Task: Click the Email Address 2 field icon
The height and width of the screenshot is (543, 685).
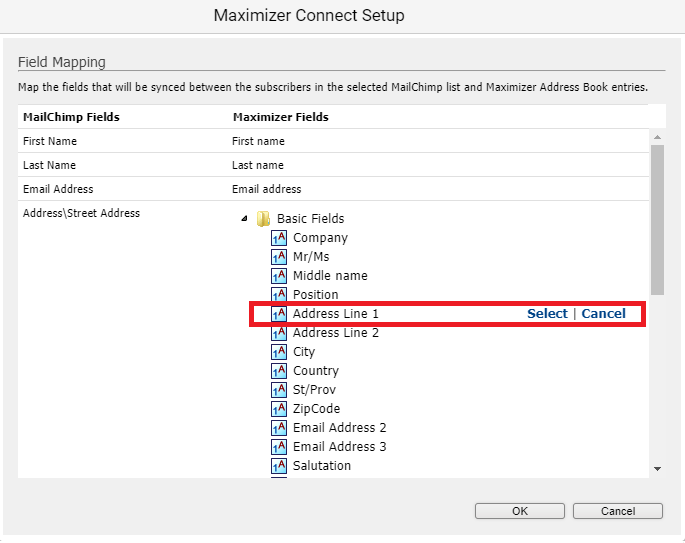Action: coord(279,428)
